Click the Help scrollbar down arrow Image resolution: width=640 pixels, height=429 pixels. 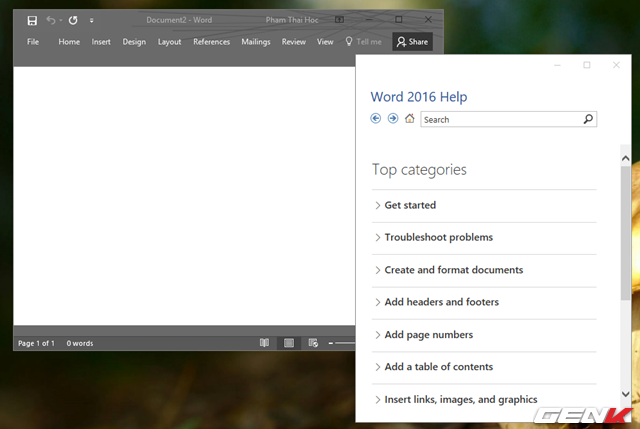click(625, 394)
